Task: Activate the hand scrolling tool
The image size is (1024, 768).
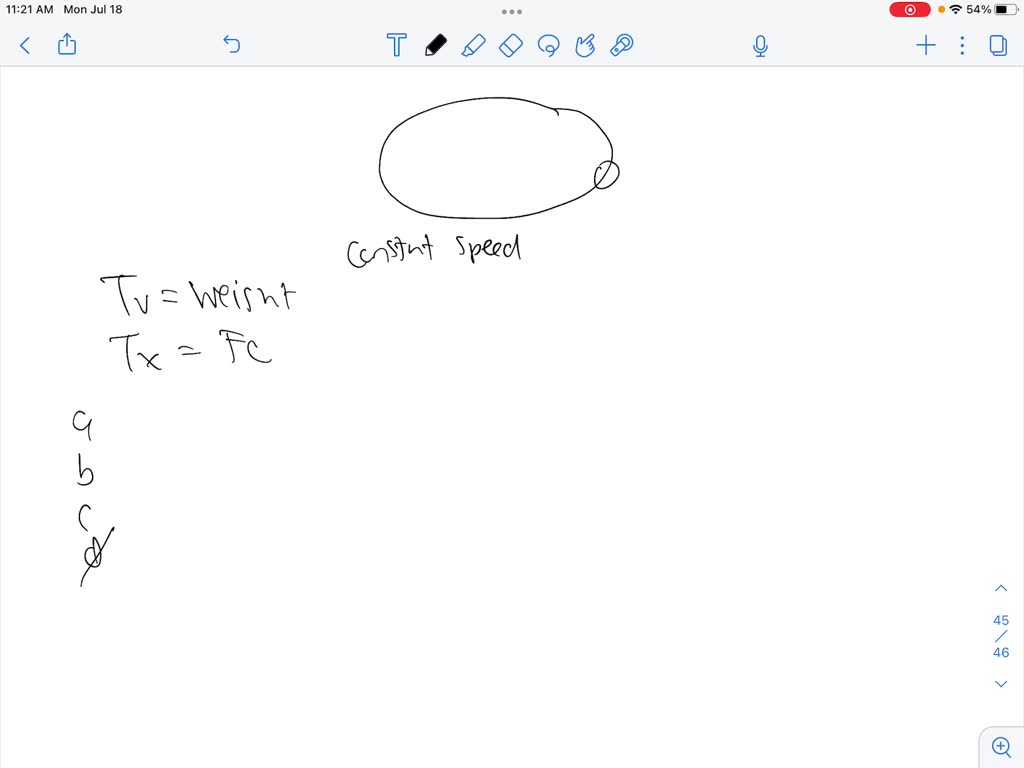Action: coord(585,45)
